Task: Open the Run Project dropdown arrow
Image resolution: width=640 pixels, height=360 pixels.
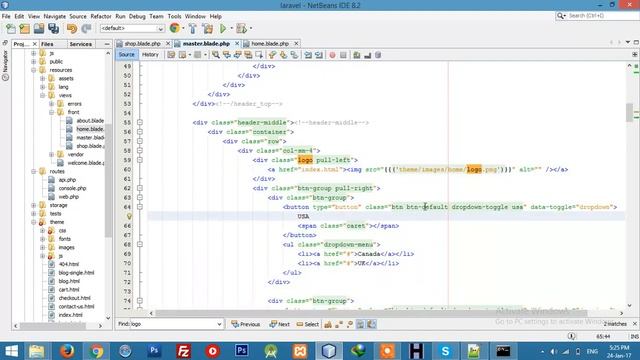Action: point(231,29)
